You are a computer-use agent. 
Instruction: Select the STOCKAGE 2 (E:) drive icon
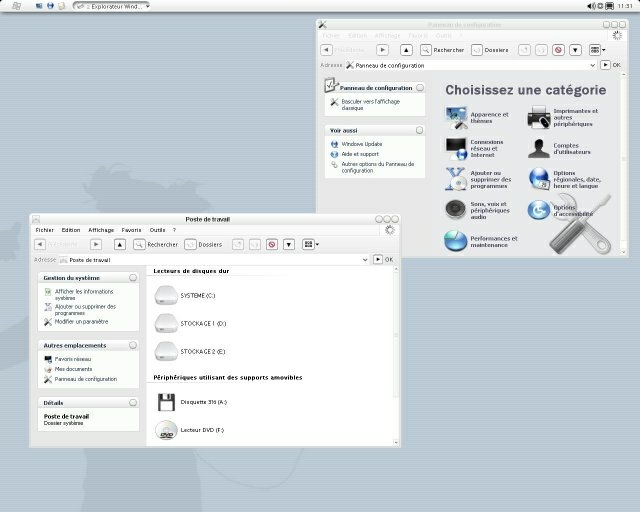166,351
